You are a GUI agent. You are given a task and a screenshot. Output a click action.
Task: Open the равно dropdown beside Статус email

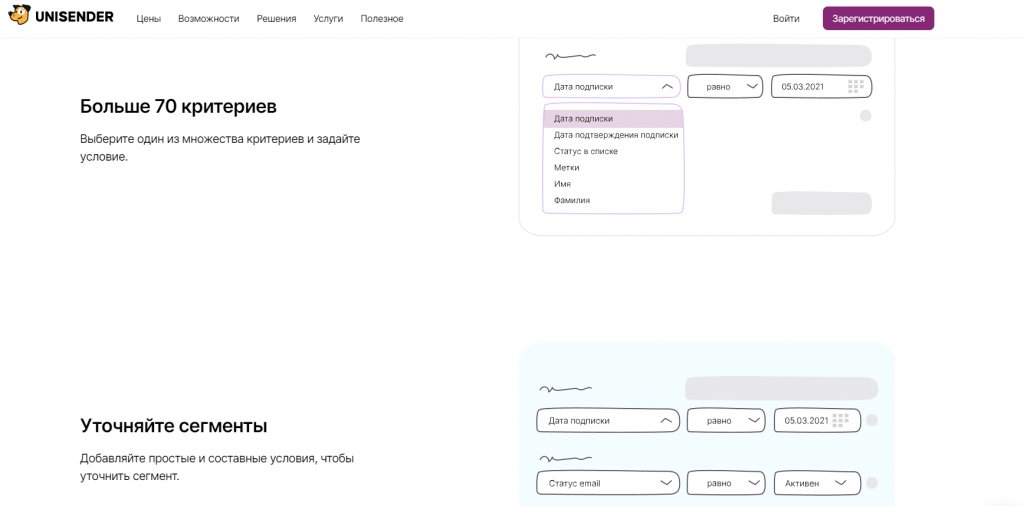click(x=726, y=483)
